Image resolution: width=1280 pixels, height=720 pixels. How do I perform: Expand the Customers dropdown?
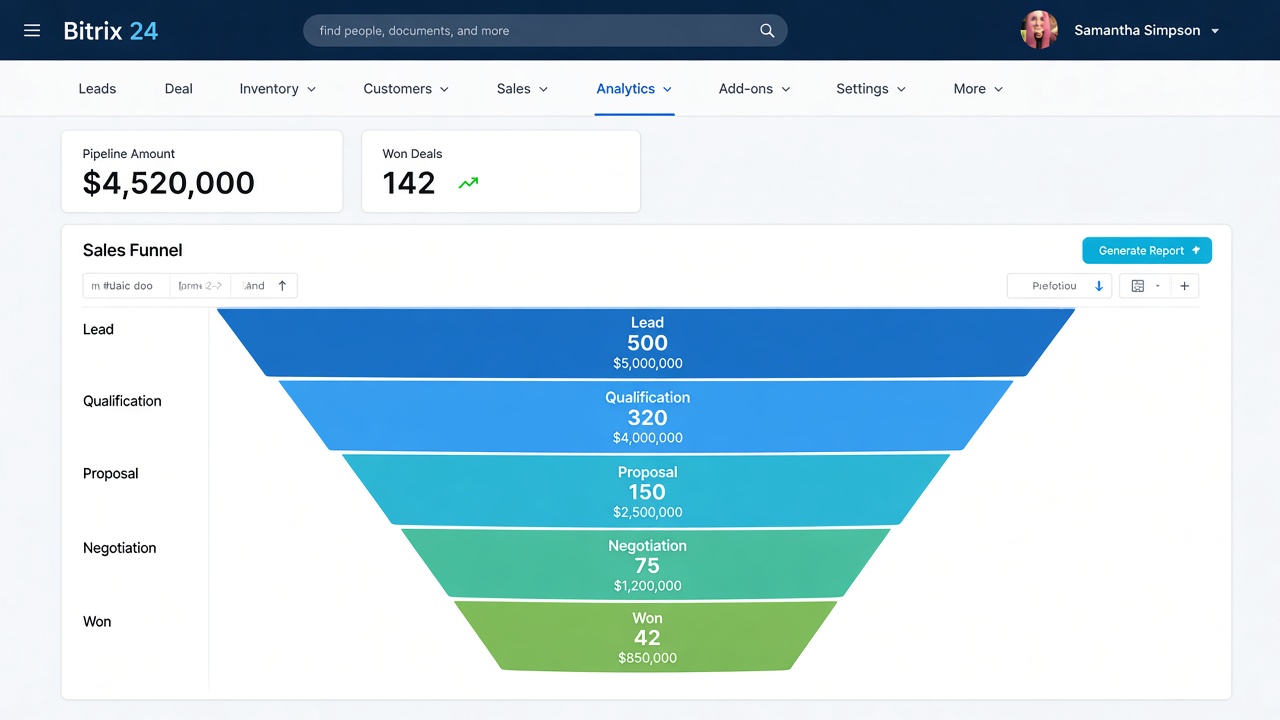pyautogui.click(x=444, y=89)
